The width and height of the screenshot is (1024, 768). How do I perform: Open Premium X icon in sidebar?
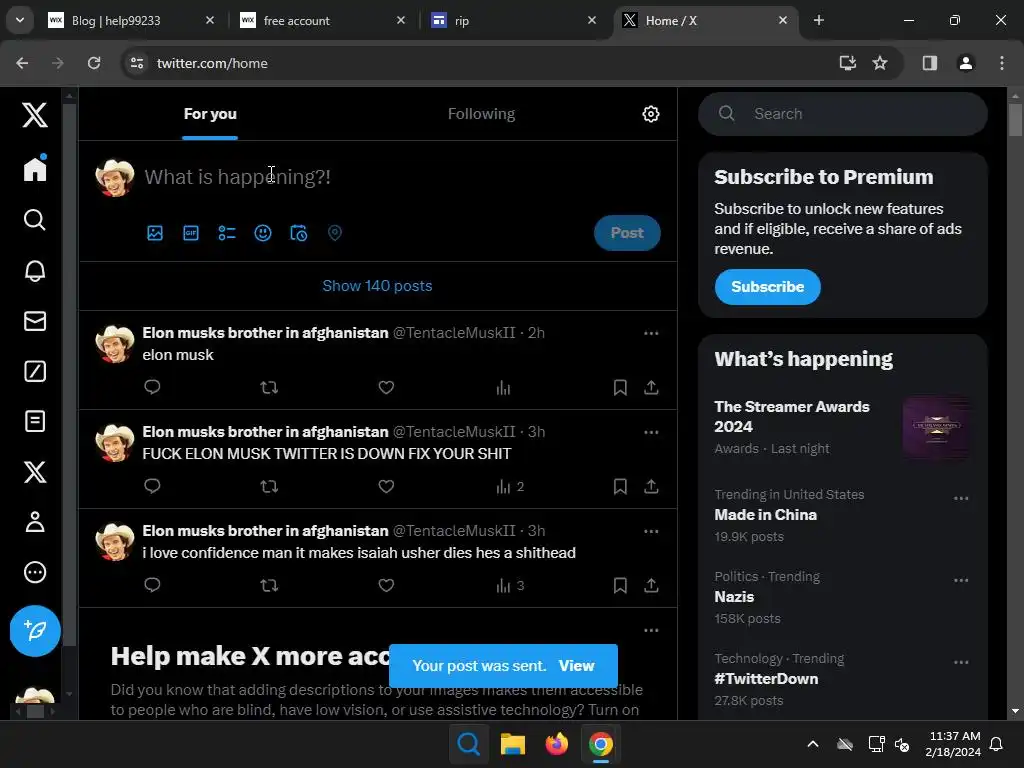coord(35,472)
